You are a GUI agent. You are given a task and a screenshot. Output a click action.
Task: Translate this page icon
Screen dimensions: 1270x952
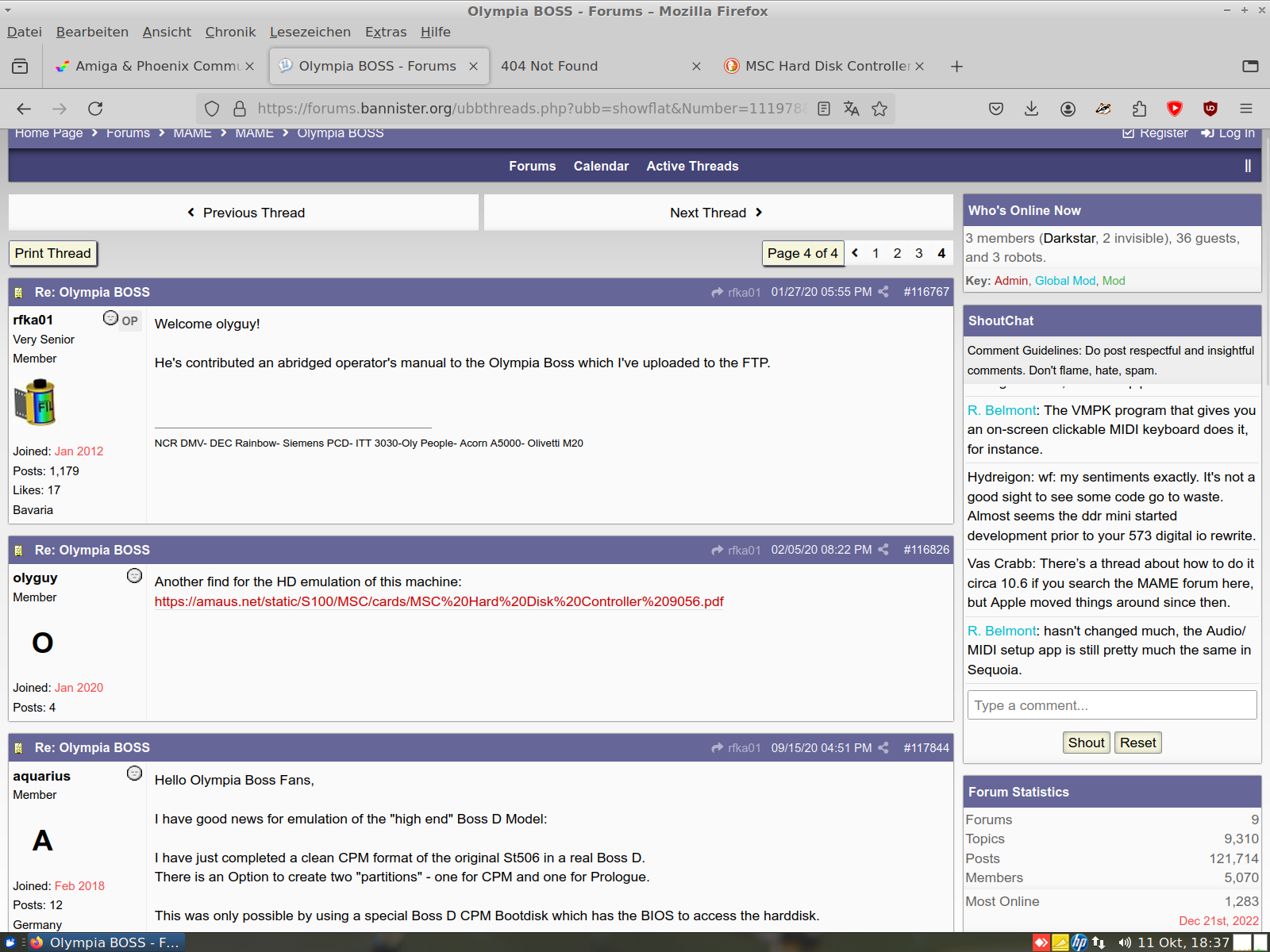852,109
